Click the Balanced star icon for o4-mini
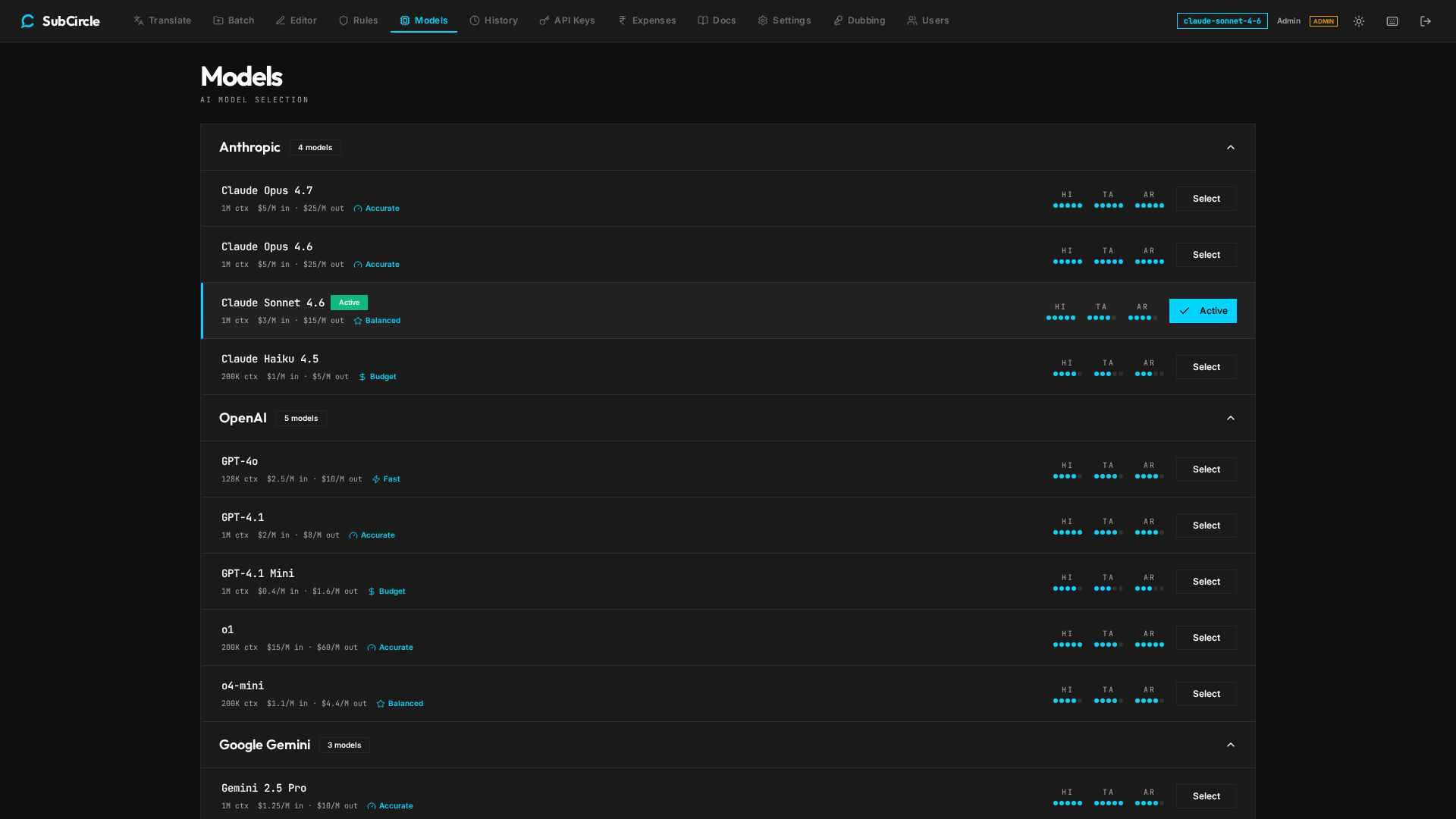The image size is (1456, 819). (381, 704)
